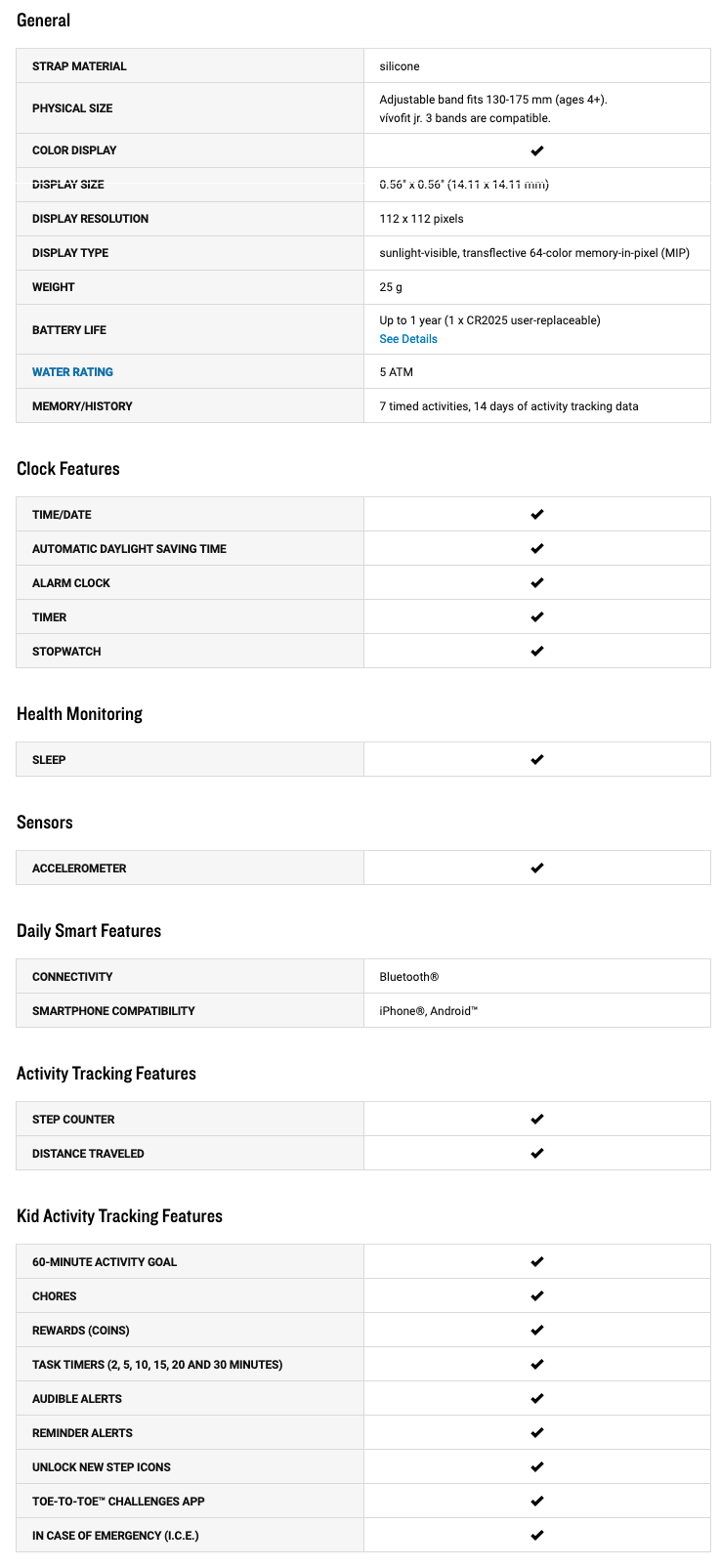This screenshot has width=721, height=1568.
Task: Click the Accelerometer checkmark icon
Action: 536,869
